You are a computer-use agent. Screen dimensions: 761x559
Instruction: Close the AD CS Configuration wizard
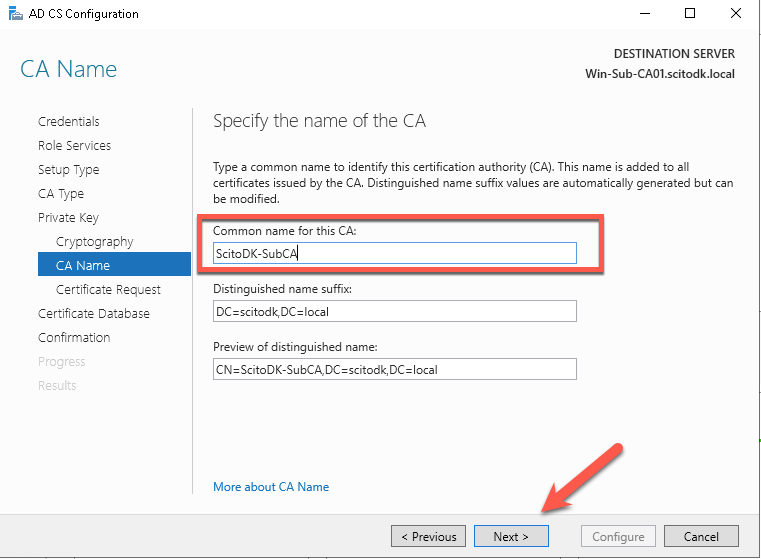pyautogui.click(x=736, y=14)
